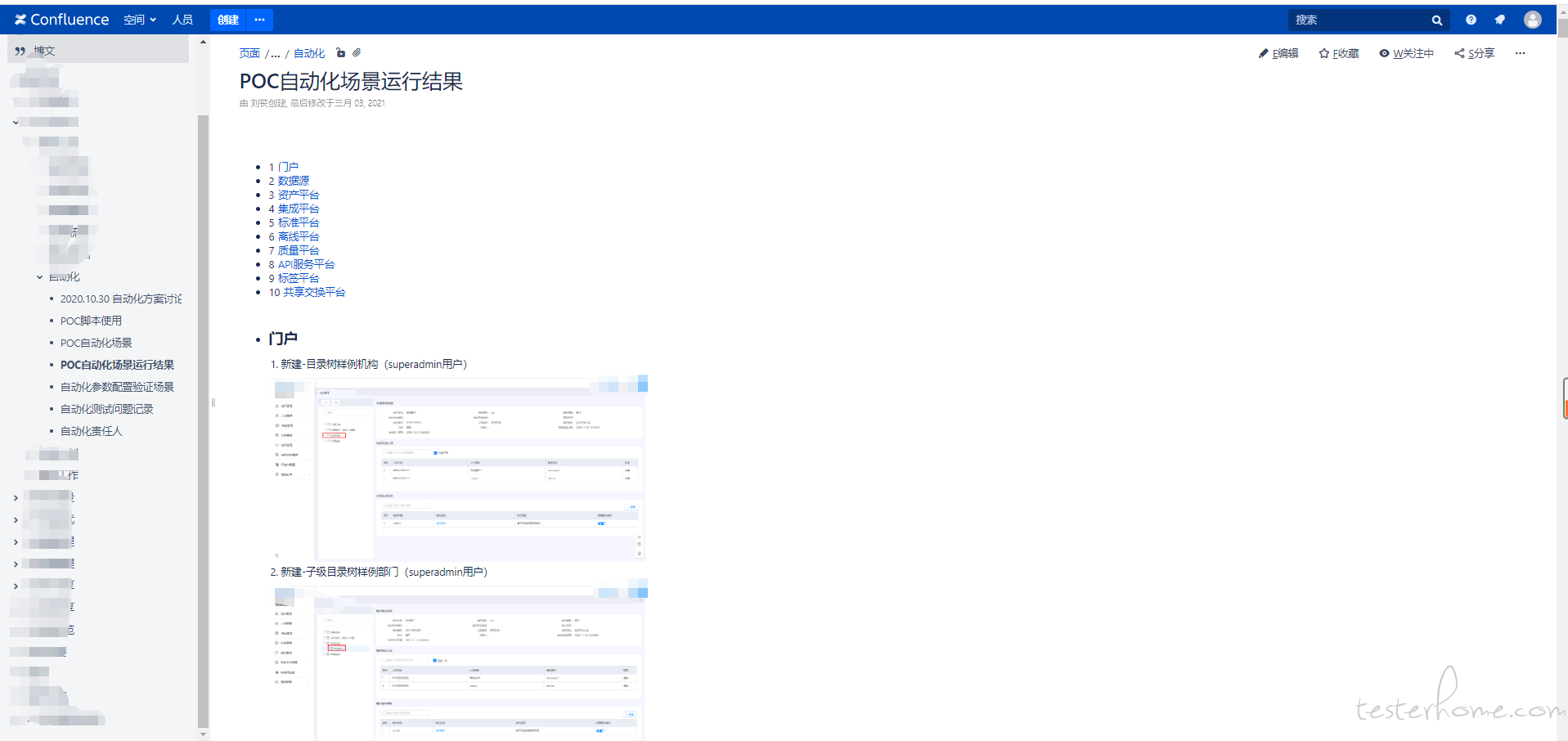This screenshot has width=1568, height=741.
Task: Open 自动化参数配置验证场景 page
Action: (x=117, y=387)
